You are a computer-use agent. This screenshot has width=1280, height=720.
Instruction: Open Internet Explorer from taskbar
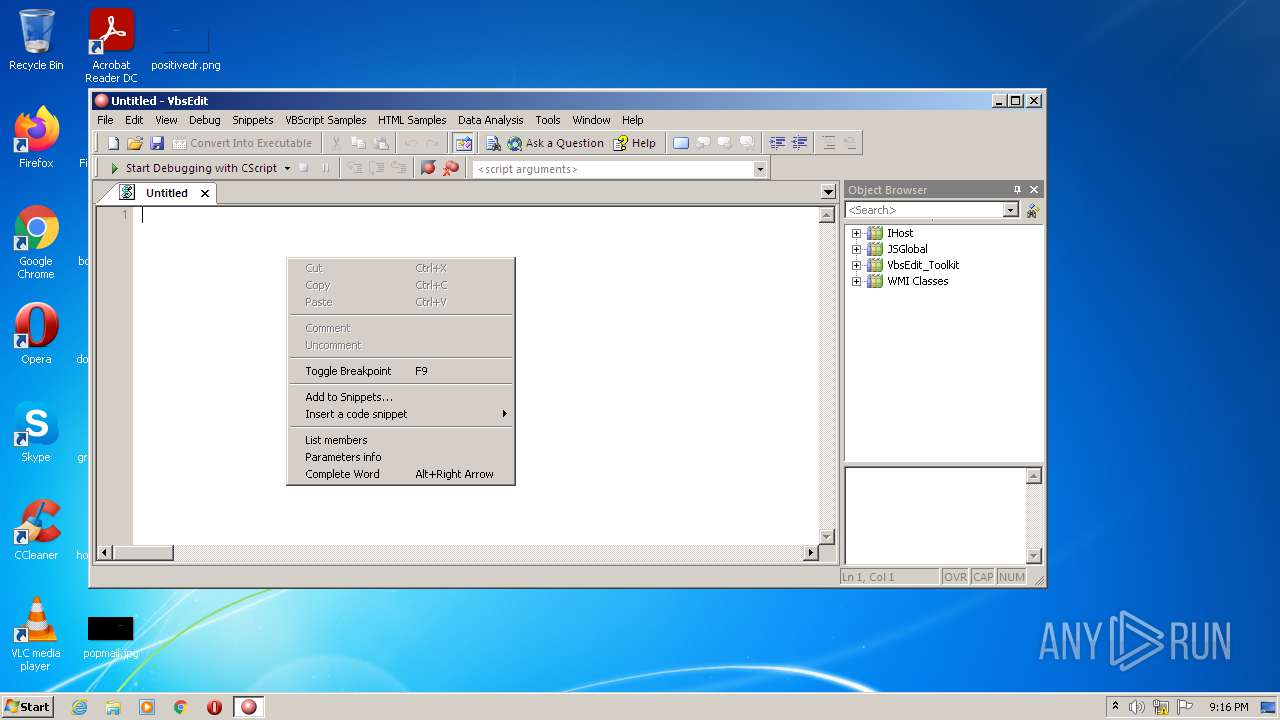click(79, 707)
